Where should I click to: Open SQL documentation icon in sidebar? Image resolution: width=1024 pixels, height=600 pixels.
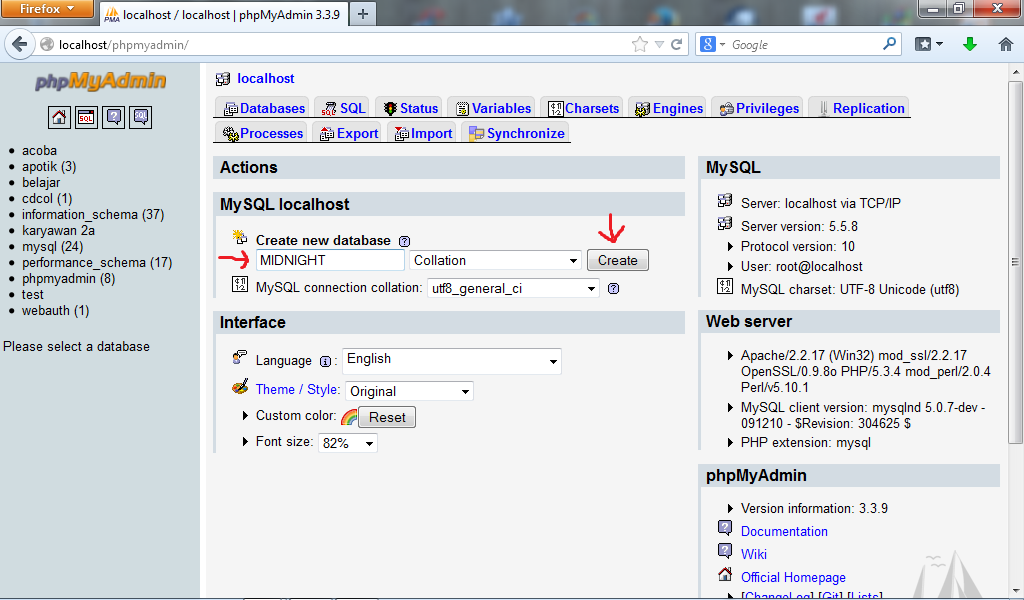[140, 118]
